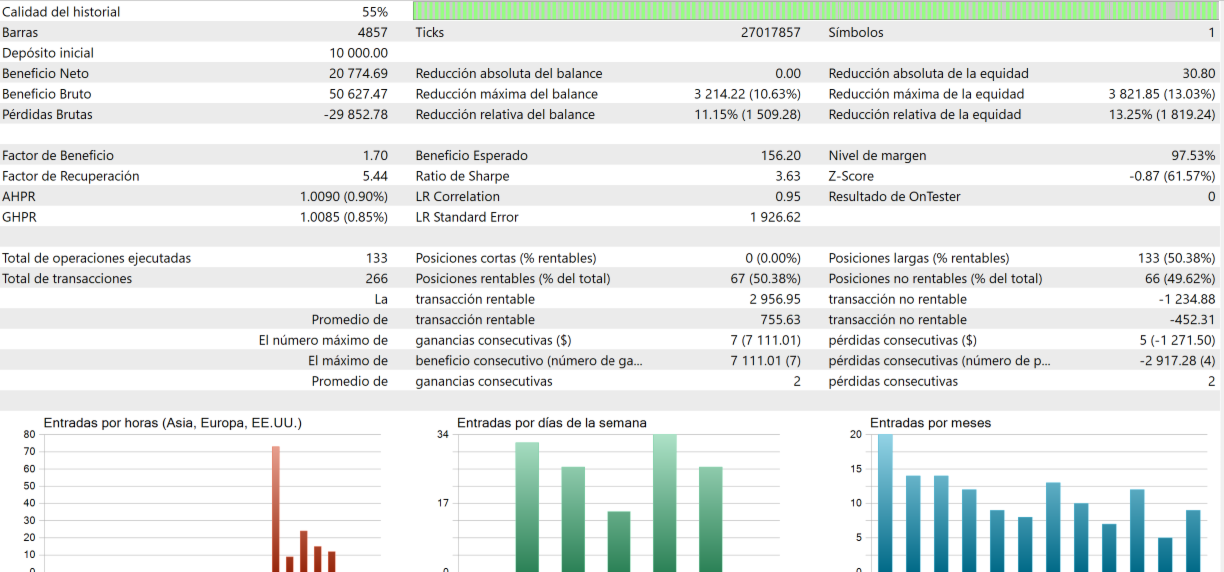
Task: Click the value 1.0085 (0.85%)
Action: pos(344,217)
